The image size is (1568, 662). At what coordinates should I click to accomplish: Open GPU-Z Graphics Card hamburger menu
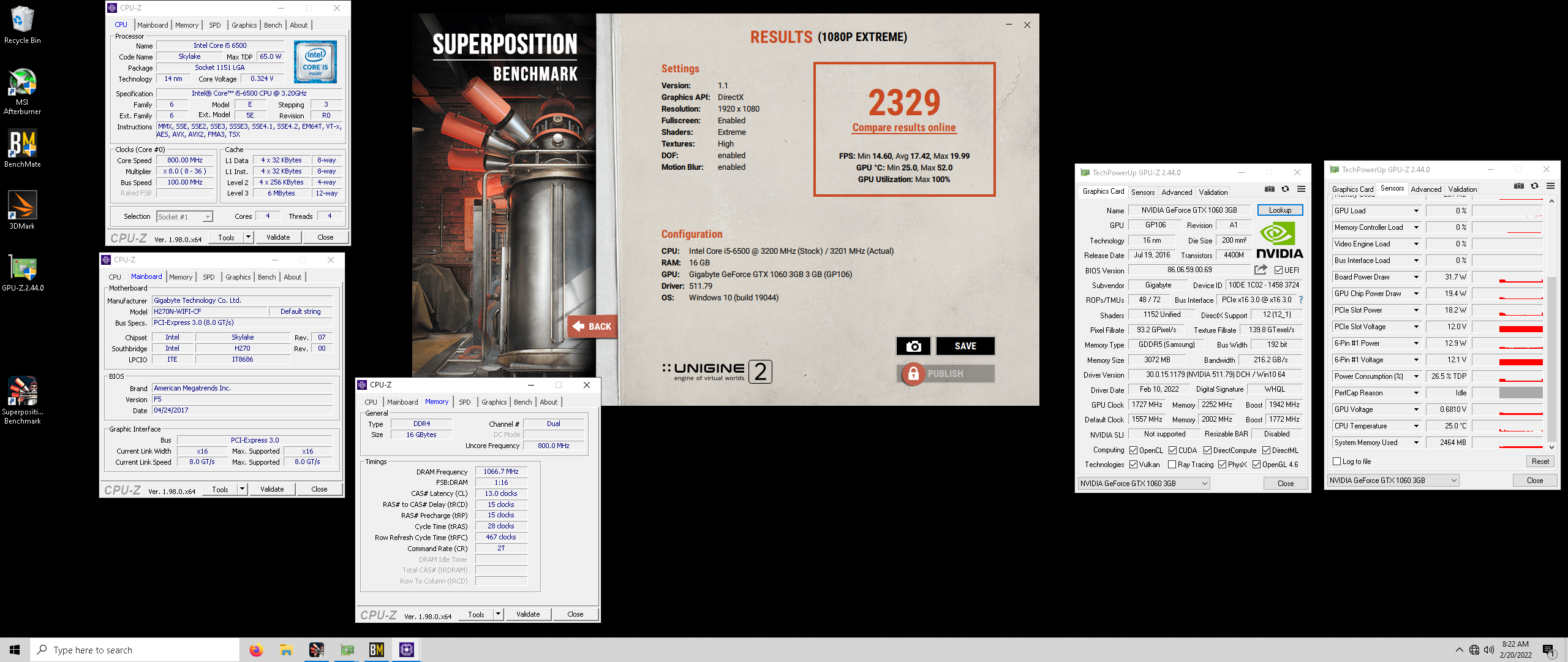1301,189
